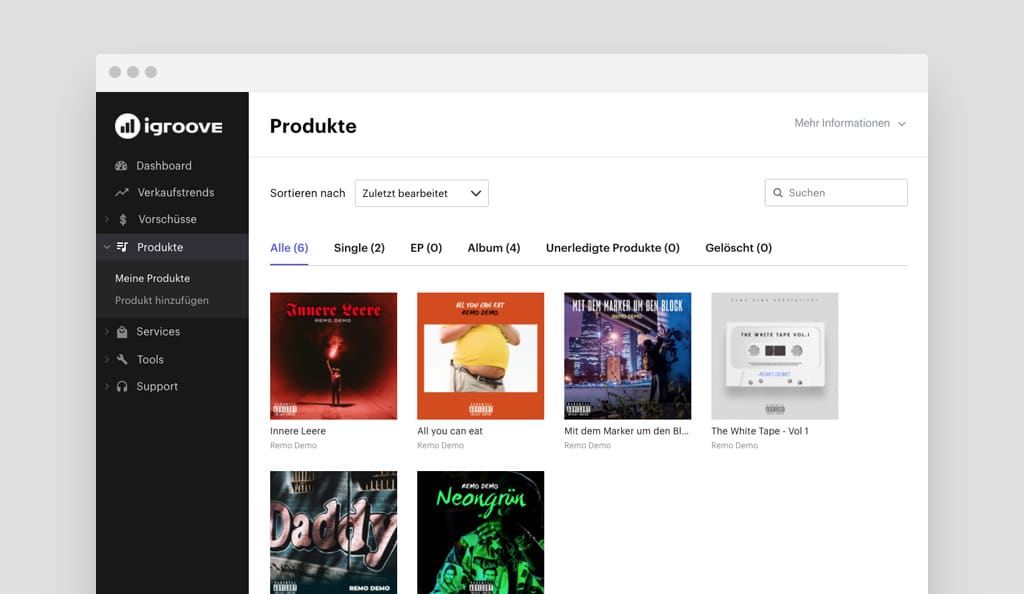Click the magnifier icon in search box
Screen dimensions: 1024x594
[x=778, y=193]
